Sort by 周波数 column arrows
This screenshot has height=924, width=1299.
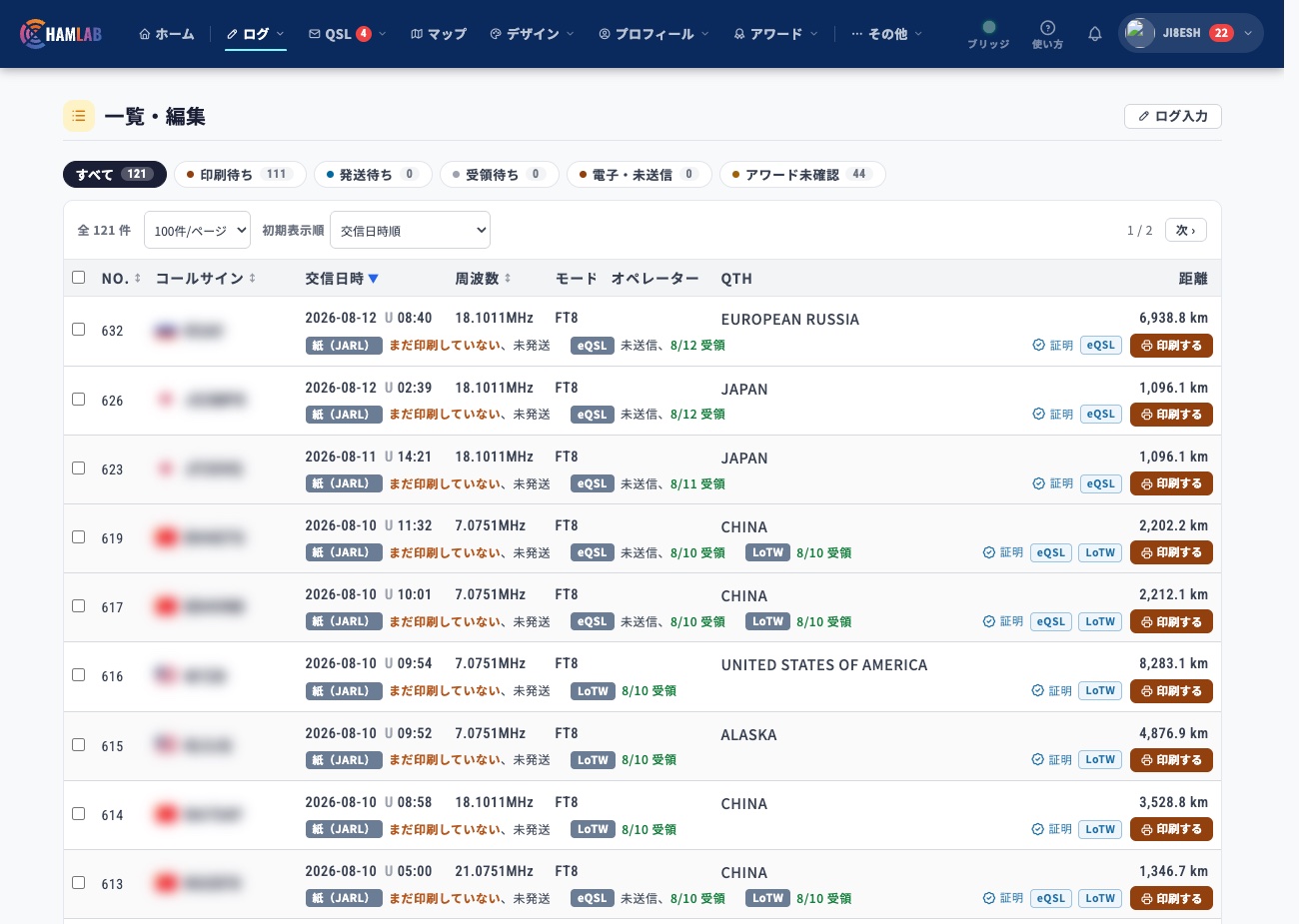[x=508, y=279]
